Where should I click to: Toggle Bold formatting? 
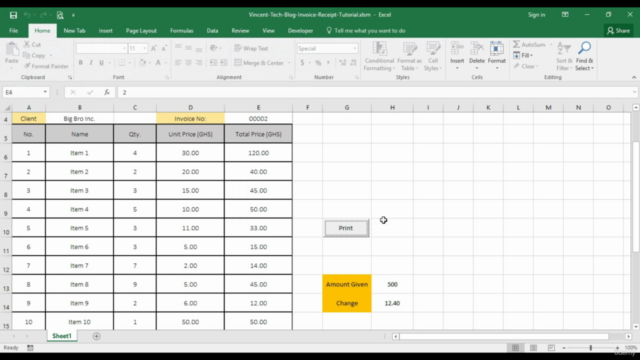[x=80, y=63]
